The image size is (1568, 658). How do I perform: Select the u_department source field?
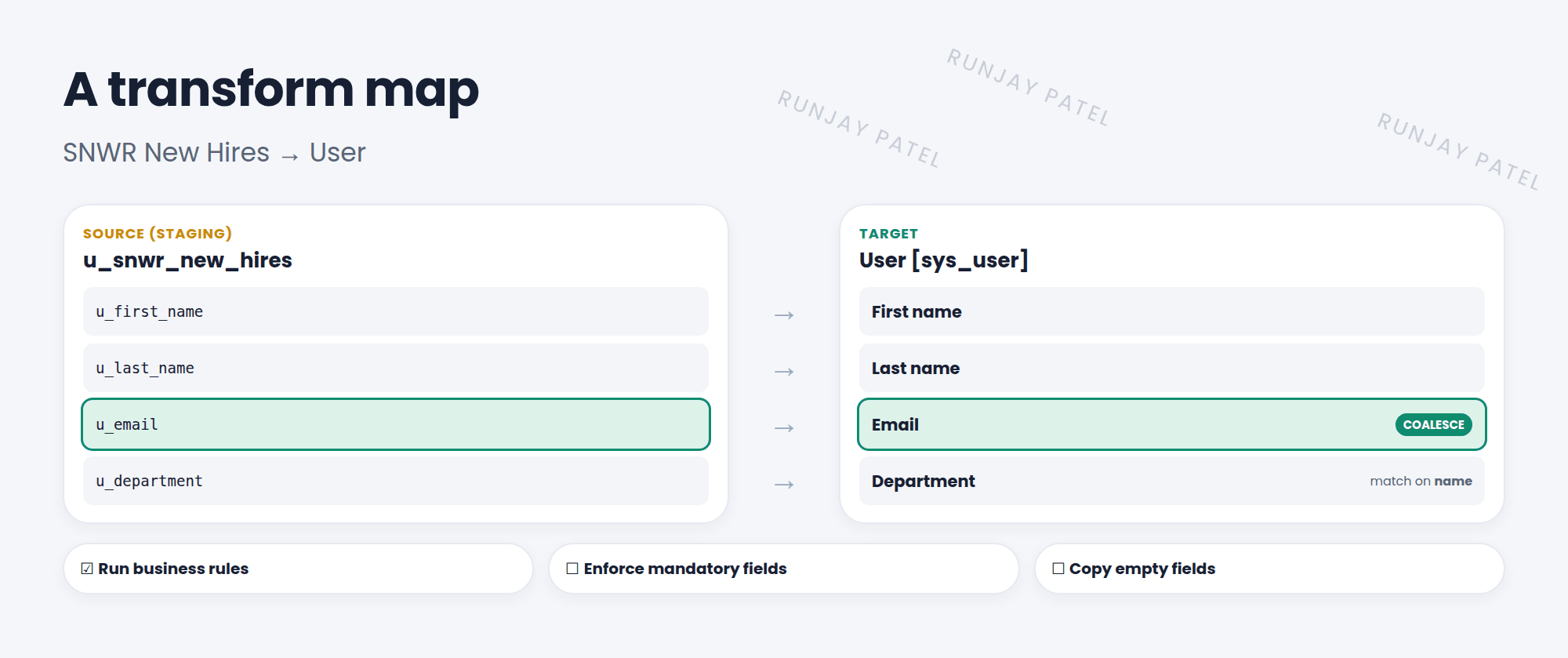[396, 481]
